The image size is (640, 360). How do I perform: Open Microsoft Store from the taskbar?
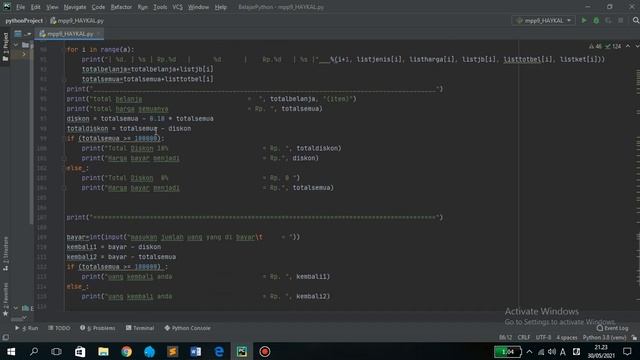pos(80,351)
